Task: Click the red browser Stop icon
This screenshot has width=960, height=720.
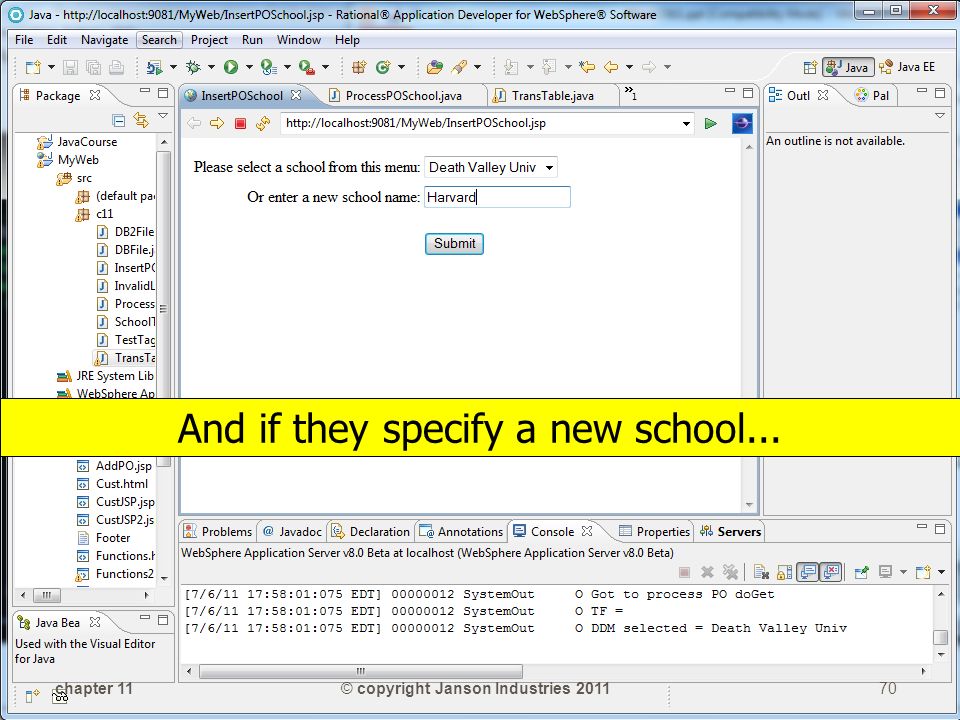Action: pos(240,123)
